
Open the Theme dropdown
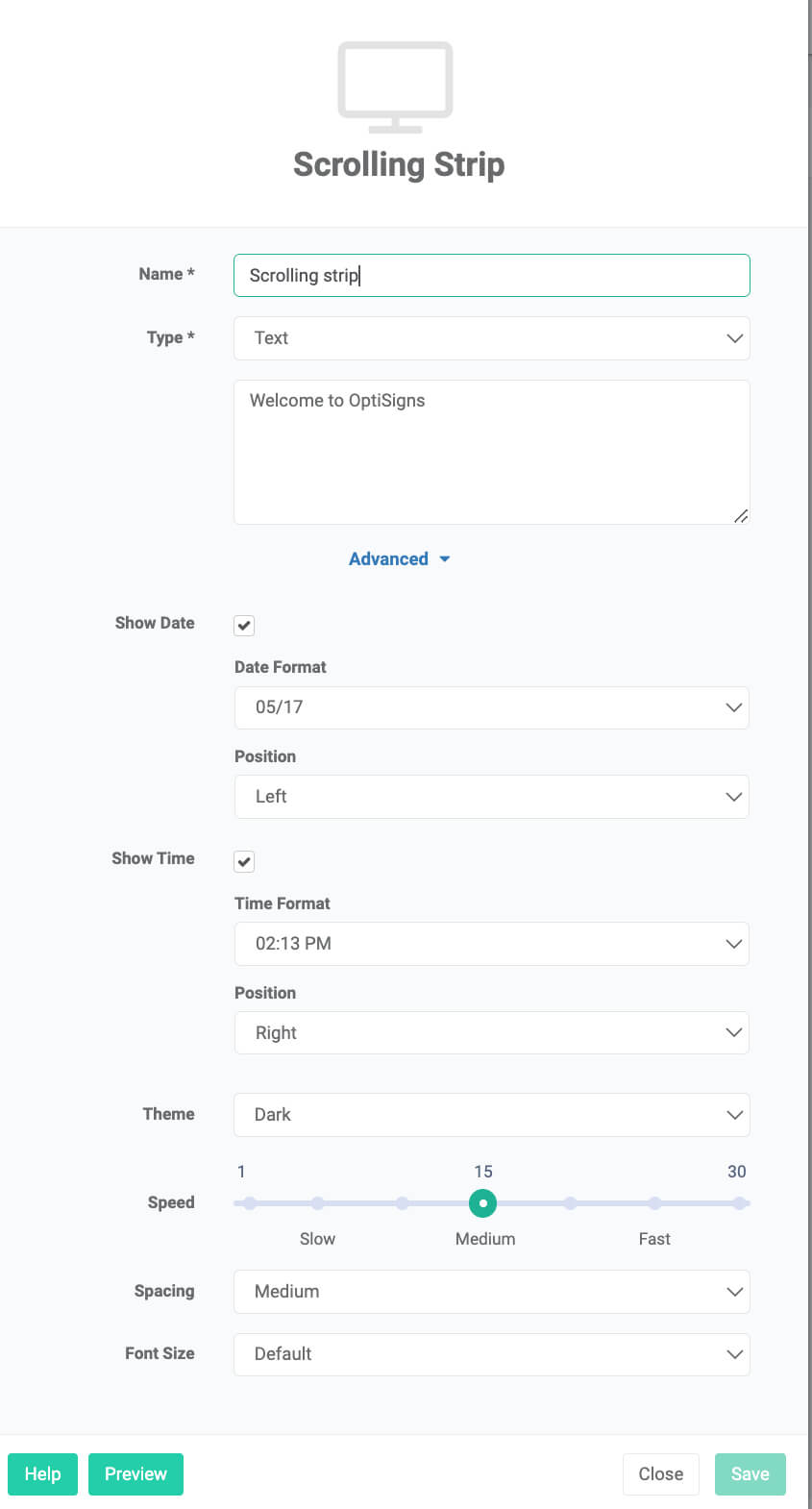(x=491, y=1115)
